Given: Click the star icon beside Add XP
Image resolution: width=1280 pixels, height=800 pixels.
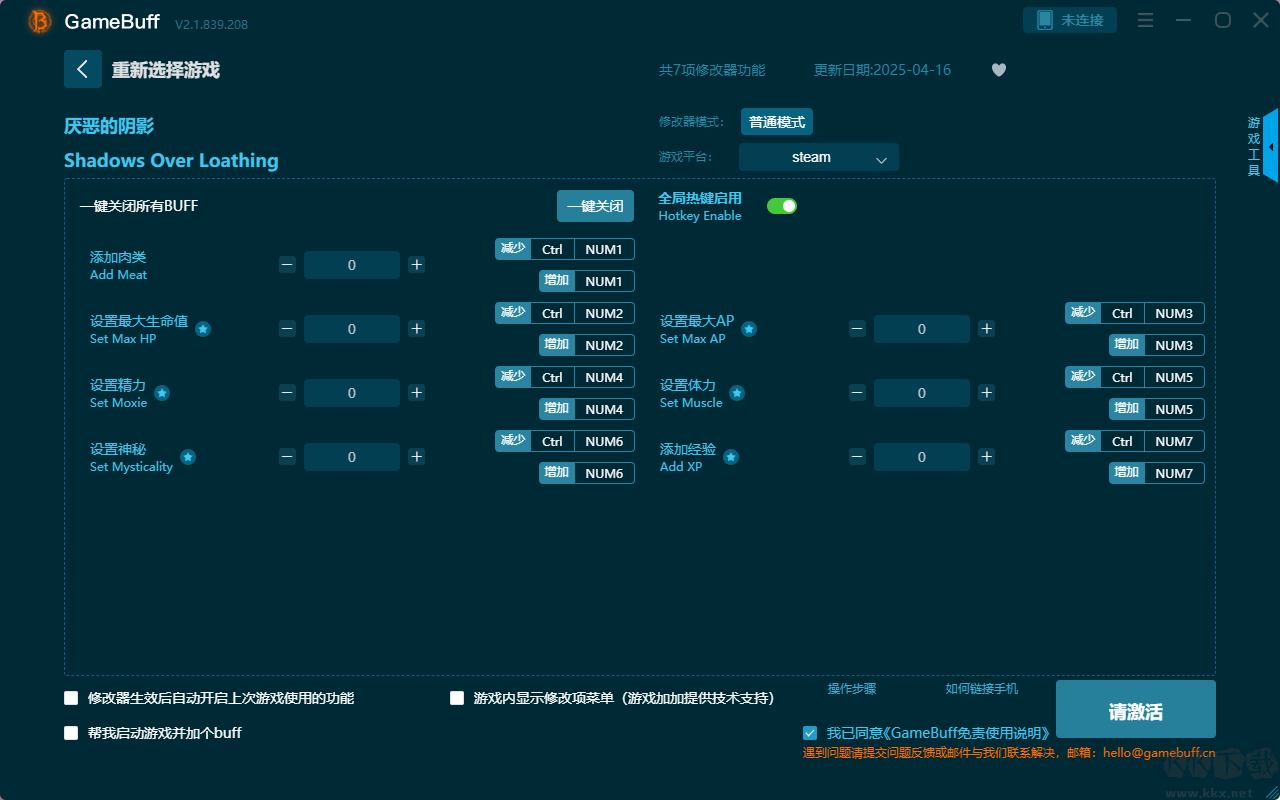Looking at the screenshot, I should click(x=731, y=457).
